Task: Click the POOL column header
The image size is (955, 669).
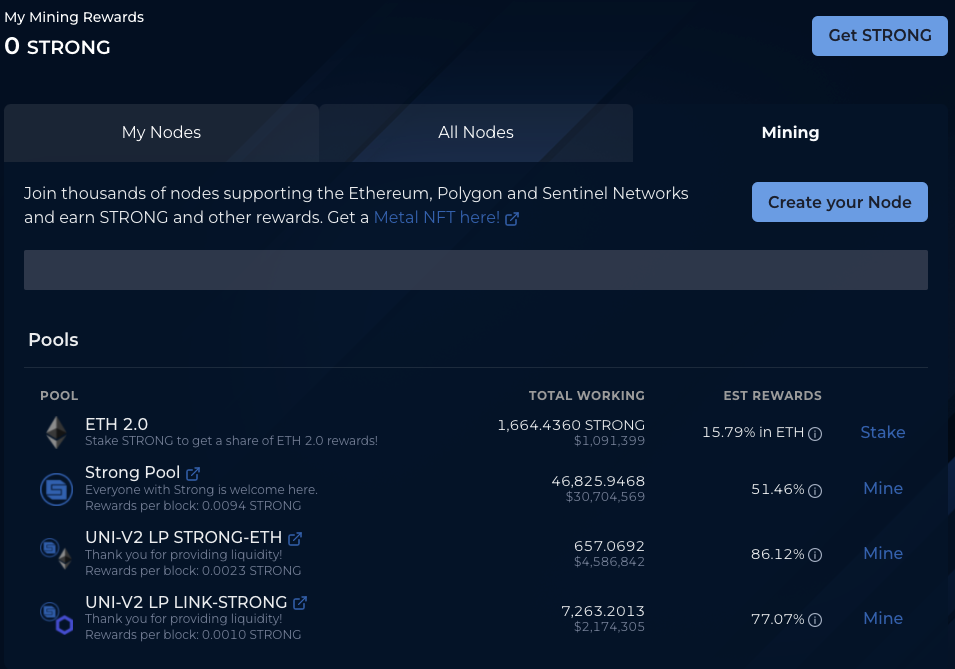Action: [59, 396]
